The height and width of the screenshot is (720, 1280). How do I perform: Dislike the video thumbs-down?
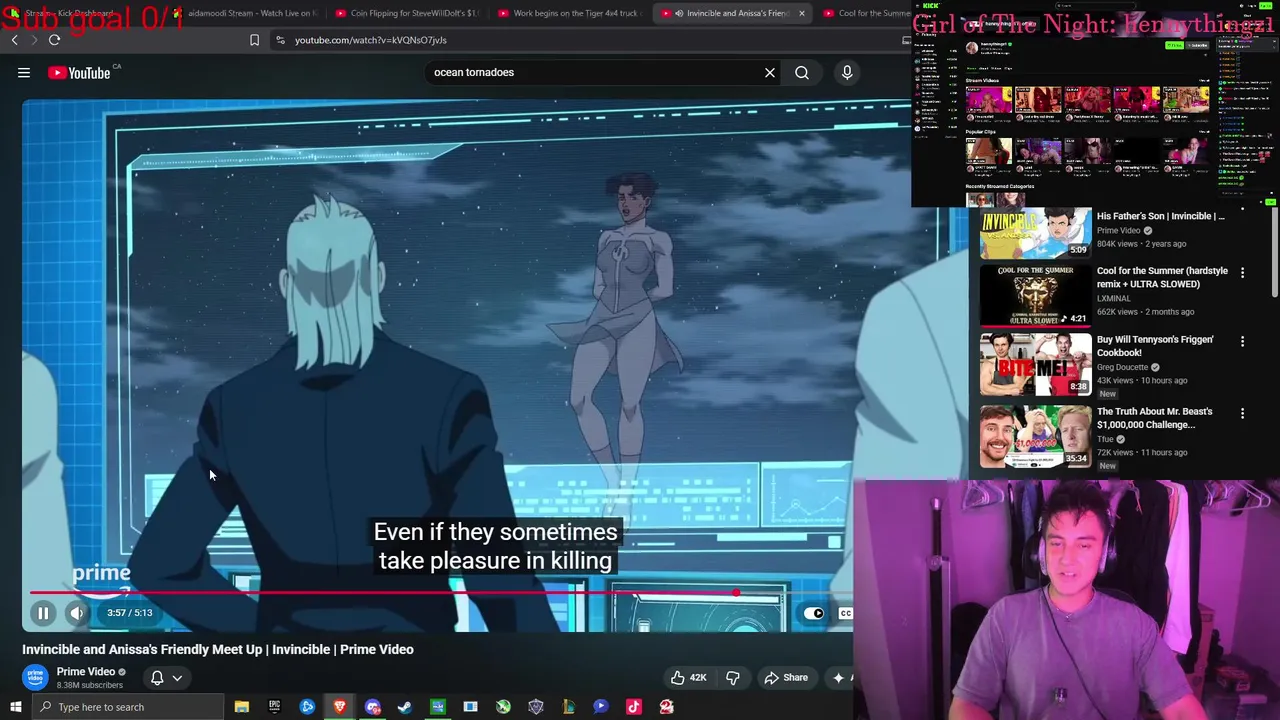click(733, 678)
